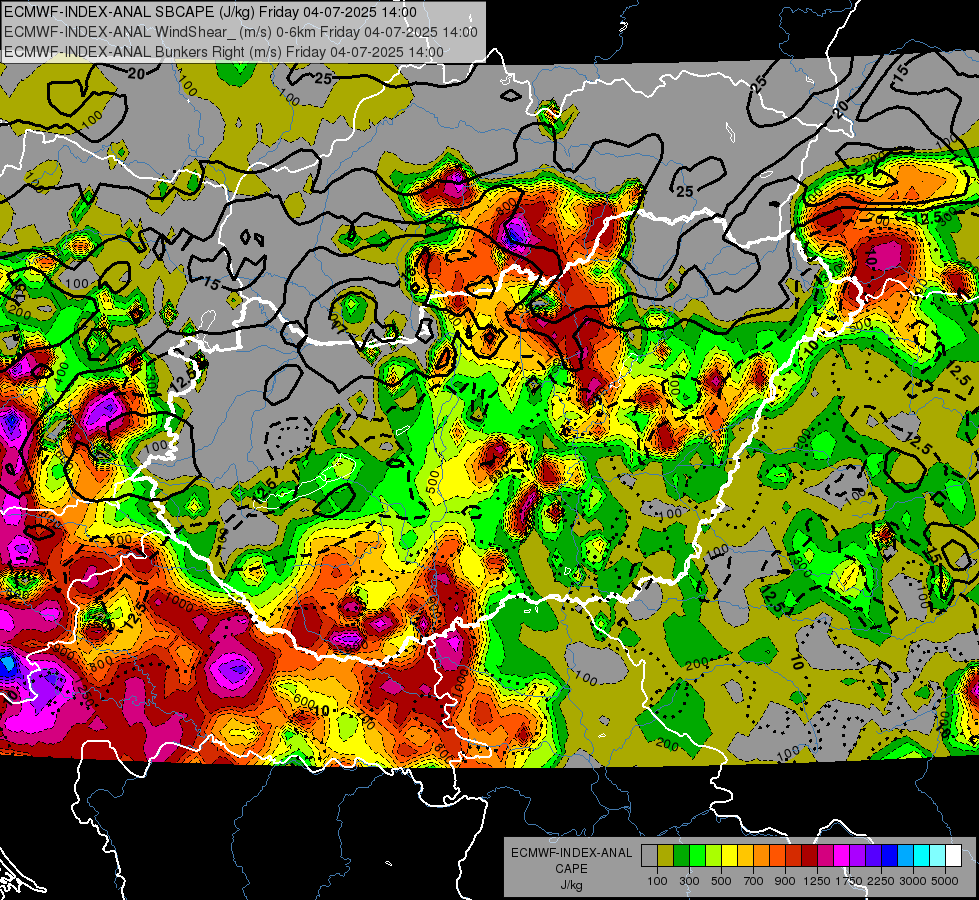This screenshot has height=900, width=979.
Task: Click the gray swatch in CAPE legend
Action: pos(649,855)
